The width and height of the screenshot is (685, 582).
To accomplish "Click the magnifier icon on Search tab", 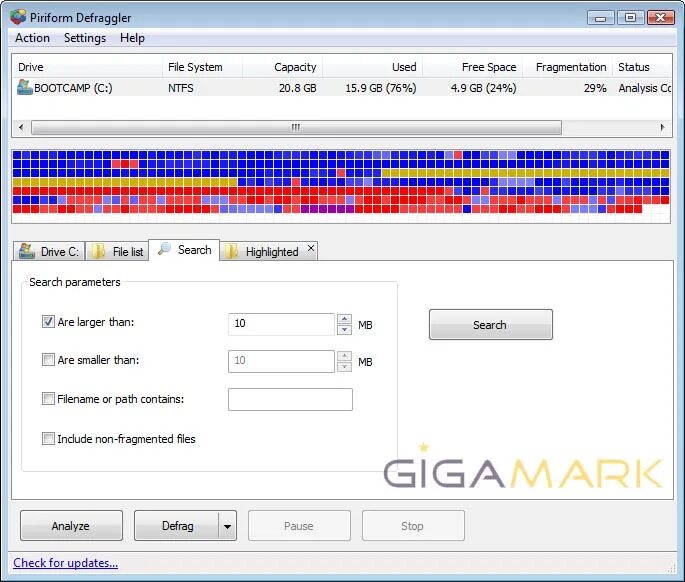I will pyautogui.click(x=164, y=249).
